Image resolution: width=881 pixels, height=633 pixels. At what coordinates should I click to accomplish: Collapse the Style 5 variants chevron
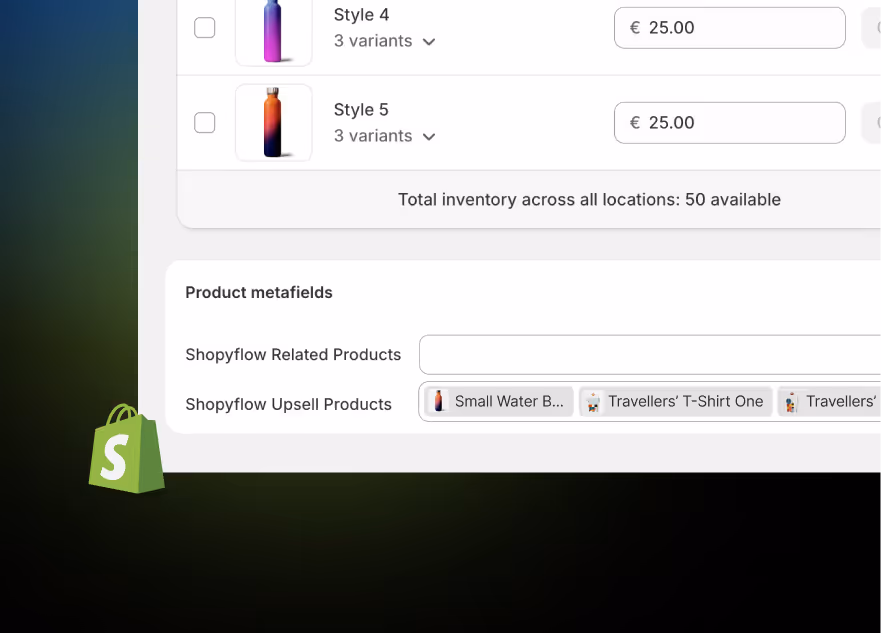429,137
